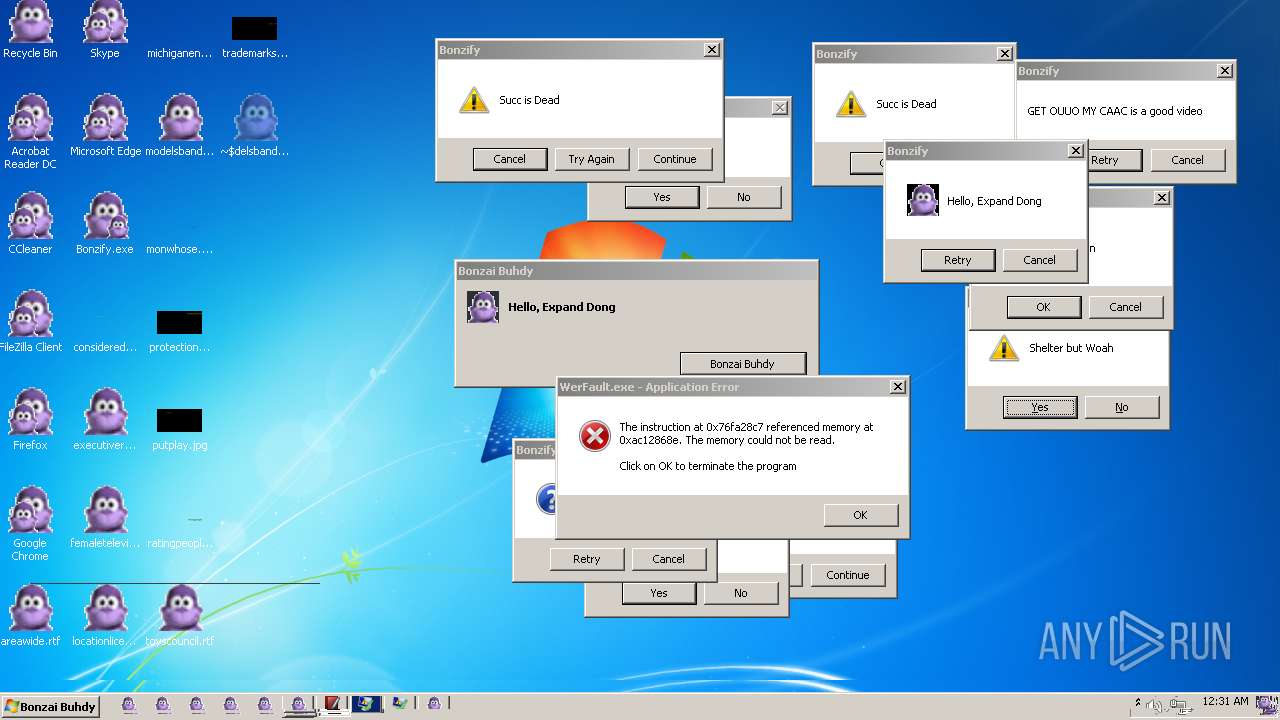Screen dimensions: 1280x720
Task: Click No in Shelter but Woah dialog
Action: pyautogui.click(x=1122, y=407)
